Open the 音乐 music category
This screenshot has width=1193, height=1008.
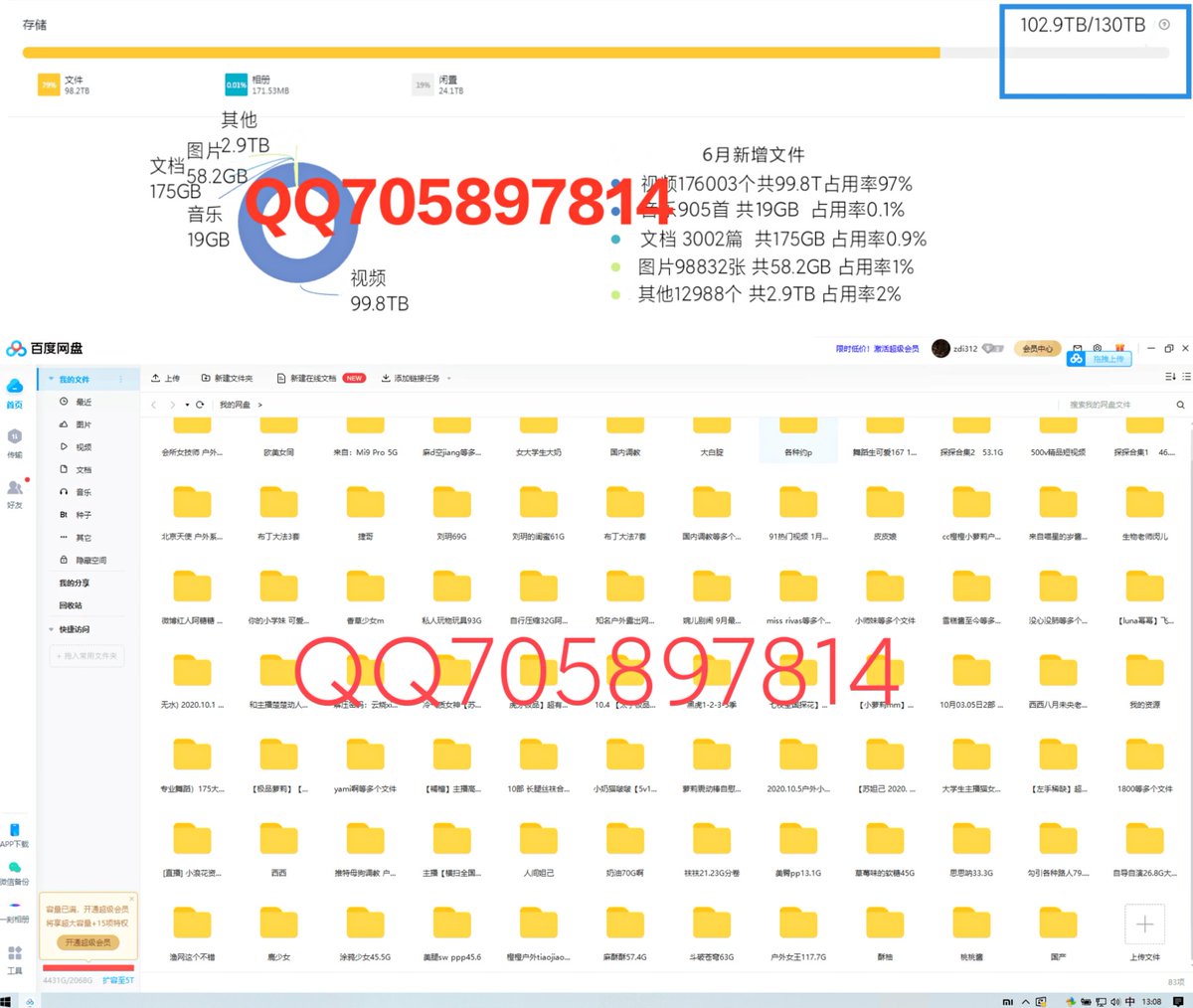[77, 492]
